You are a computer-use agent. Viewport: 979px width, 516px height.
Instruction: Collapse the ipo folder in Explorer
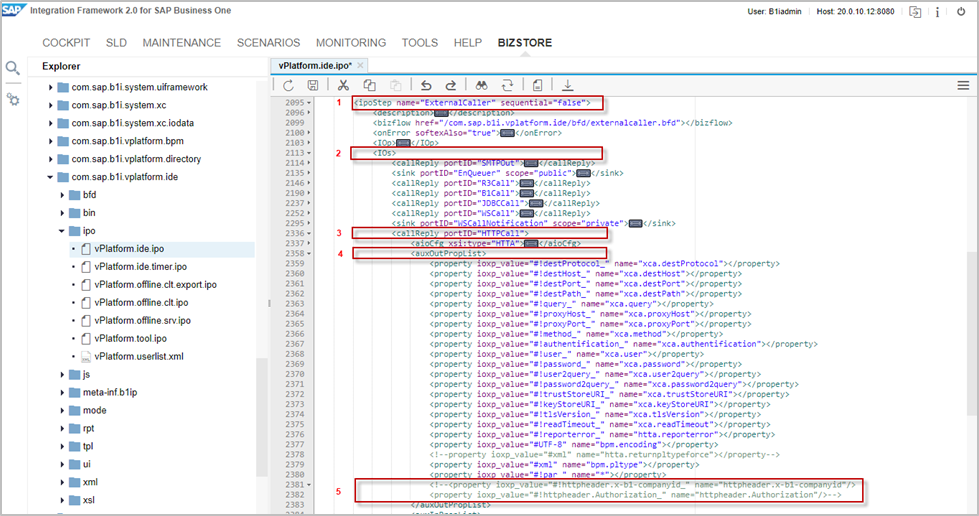(62, 231)
